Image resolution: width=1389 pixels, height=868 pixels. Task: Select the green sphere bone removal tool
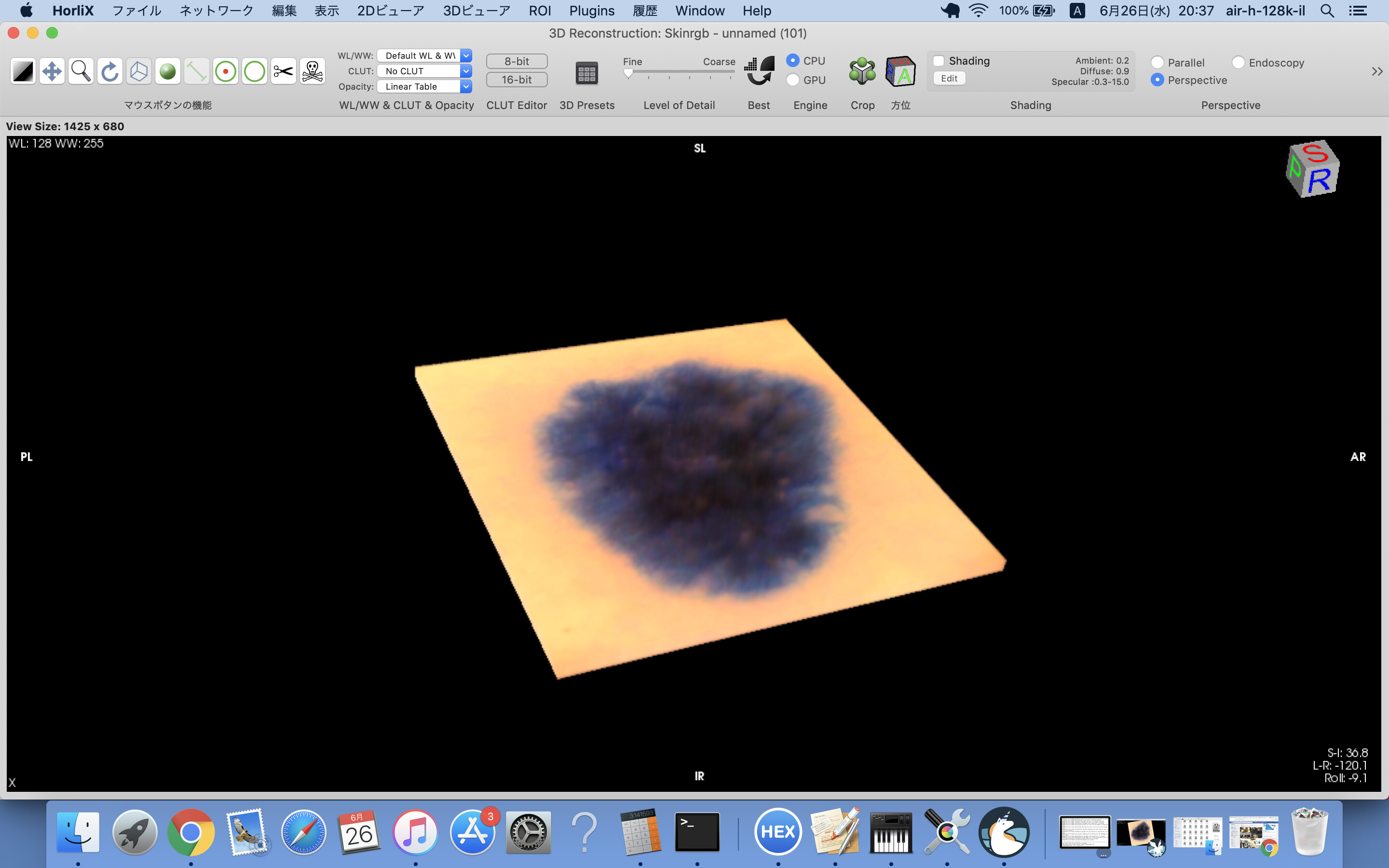pos(168,72)
